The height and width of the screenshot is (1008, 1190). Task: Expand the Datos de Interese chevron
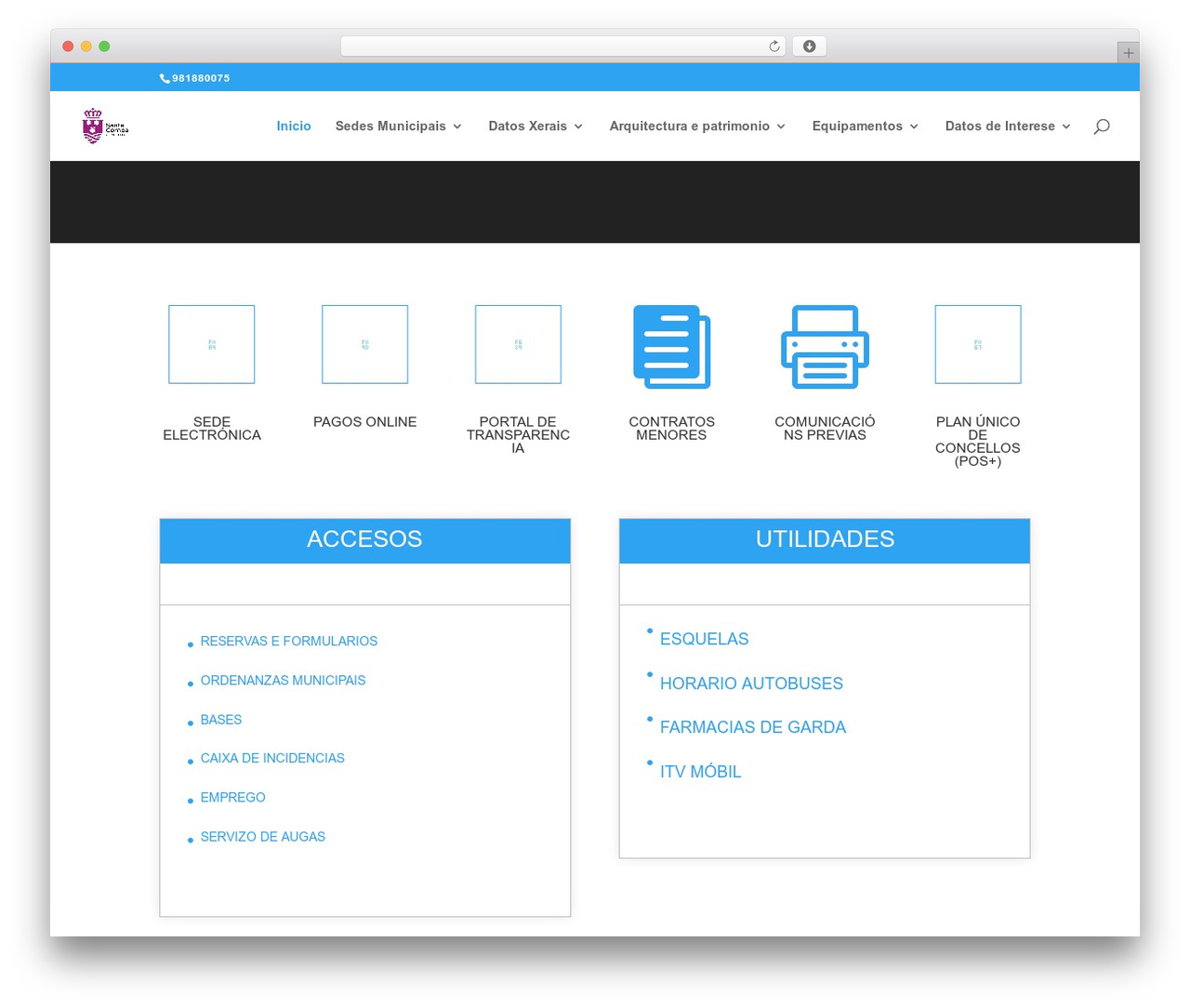click(1066, 126)
